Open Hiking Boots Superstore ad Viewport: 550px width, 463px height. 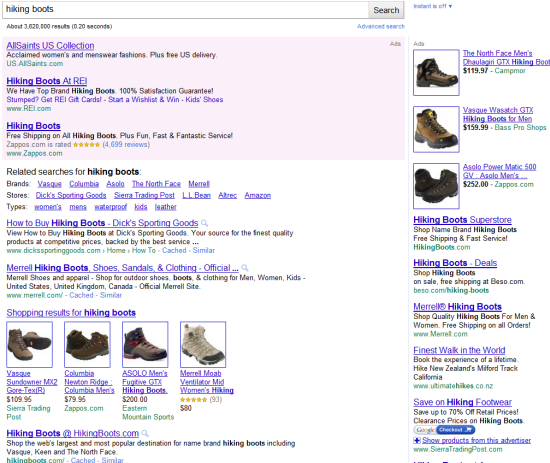[x=462, y=220]
